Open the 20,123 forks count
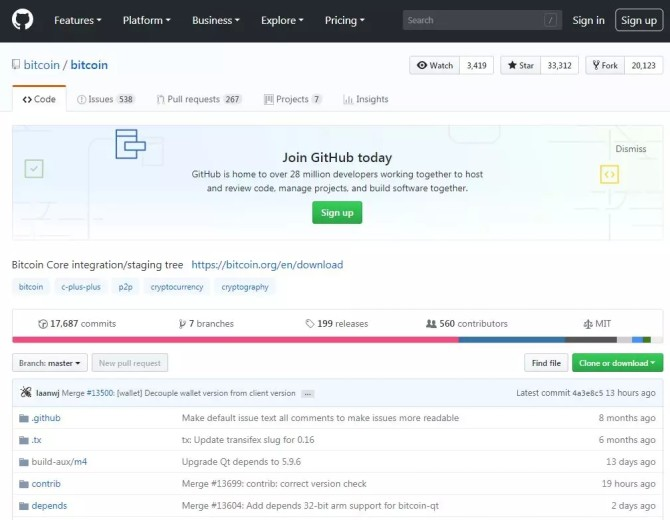 [x=643, y=65]
